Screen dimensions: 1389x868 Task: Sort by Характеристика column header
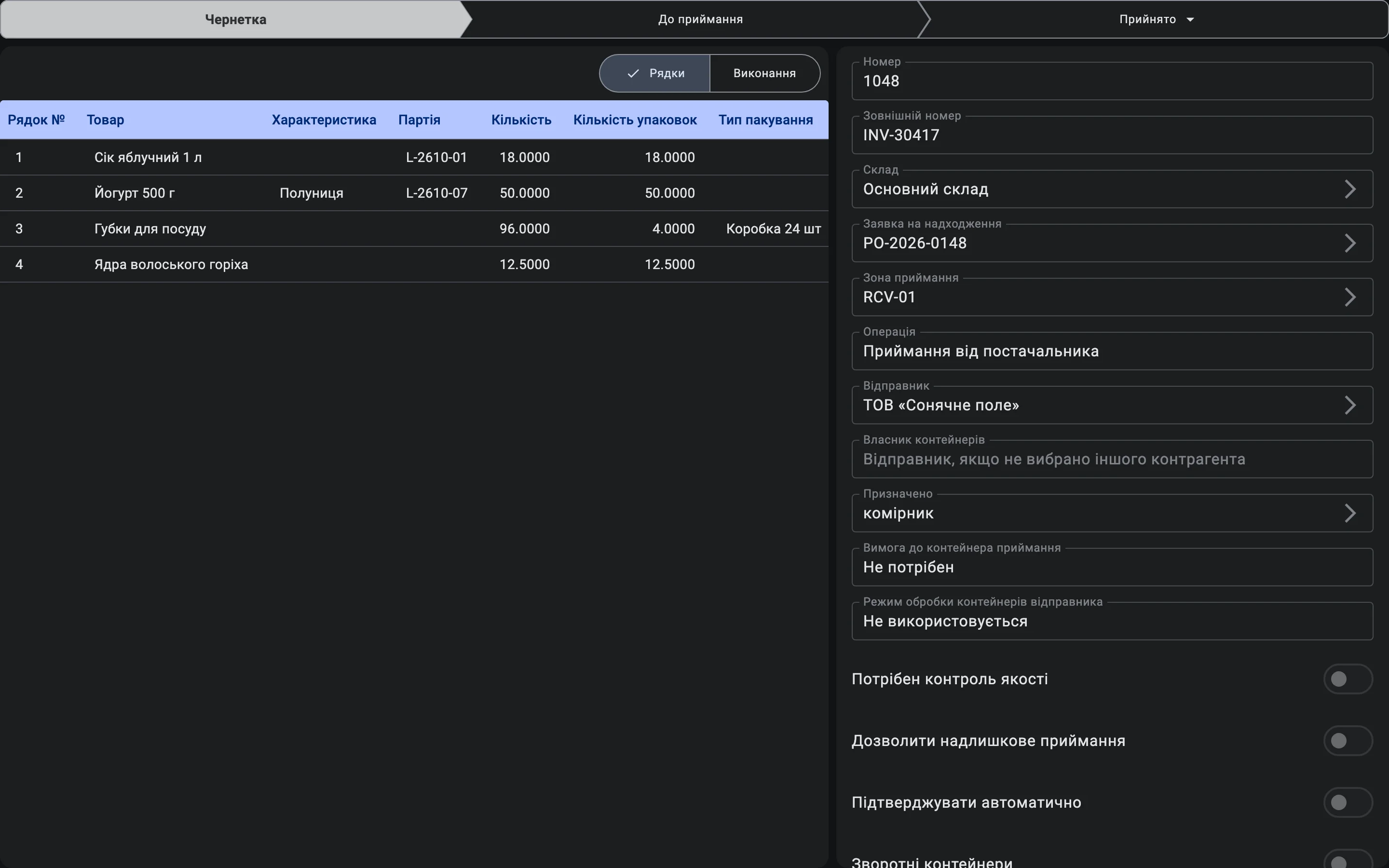pyautogui.click(x=324, y=120)
